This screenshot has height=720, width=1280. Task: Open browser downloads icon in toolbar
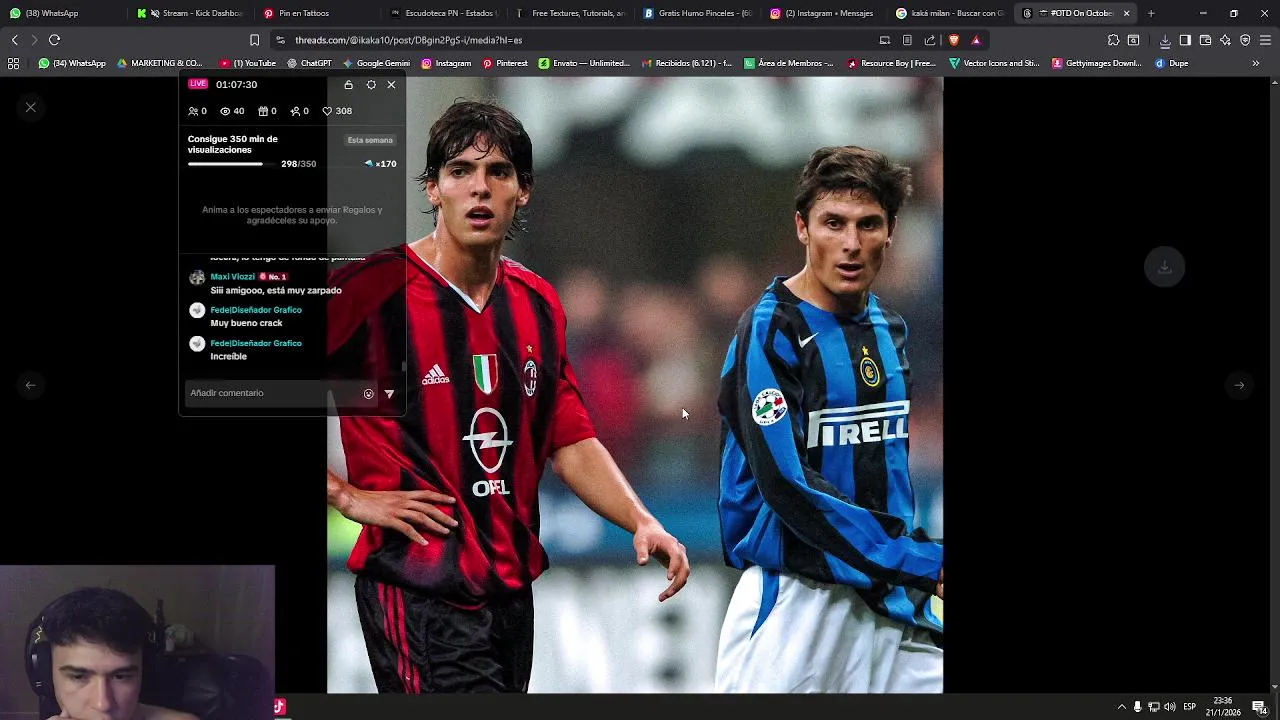1165,40
